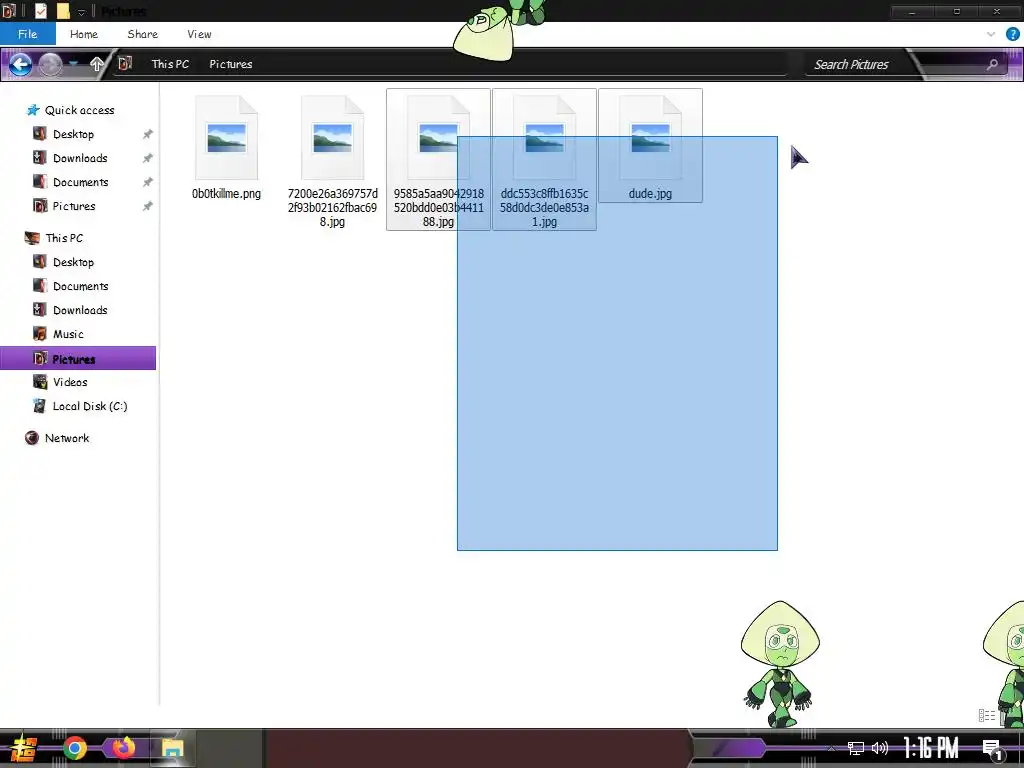Select This PC in the address bar
The width and height of the screenshot is (1024, 768).
tap(170, 64)
